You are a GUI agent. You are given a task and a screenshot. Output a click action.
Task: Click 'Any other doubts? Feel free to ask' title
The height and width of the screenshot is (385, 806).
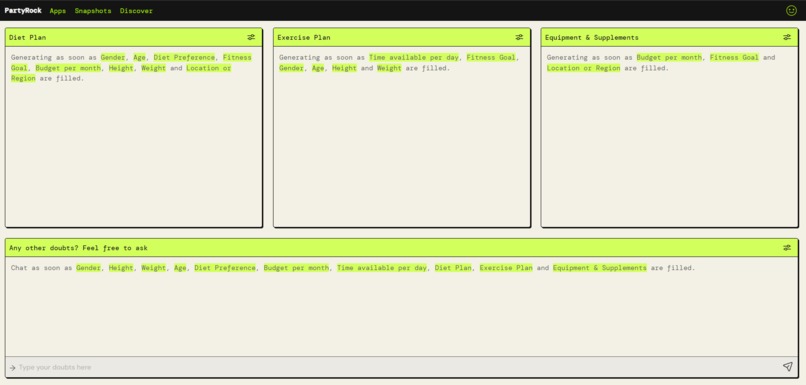(78, 248)
